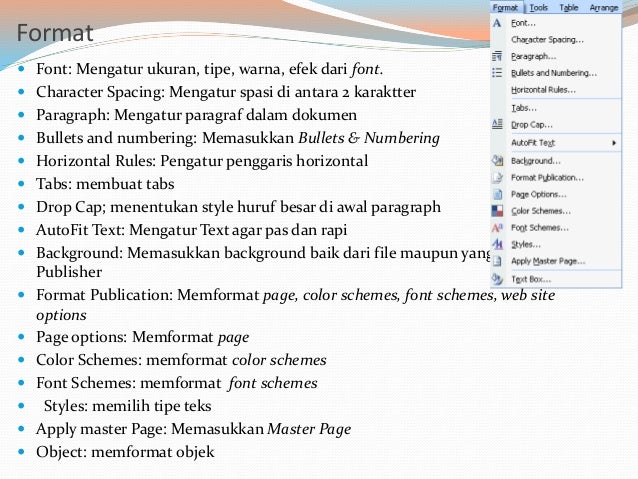638x479 pixels.
Task: Click 'Background: Memasukkan background' line
Action: [x=263, y=262]
